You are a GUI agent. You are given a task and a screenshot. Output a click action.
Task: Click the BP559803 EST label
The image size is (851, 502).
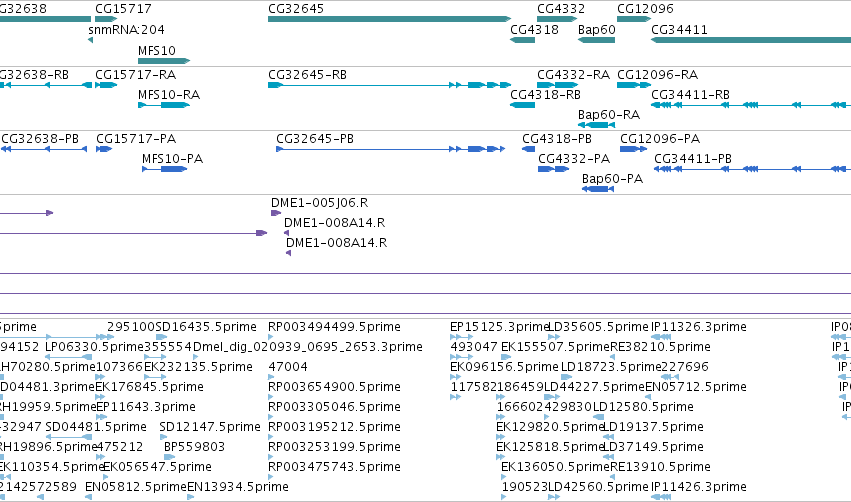pos(194,447)
